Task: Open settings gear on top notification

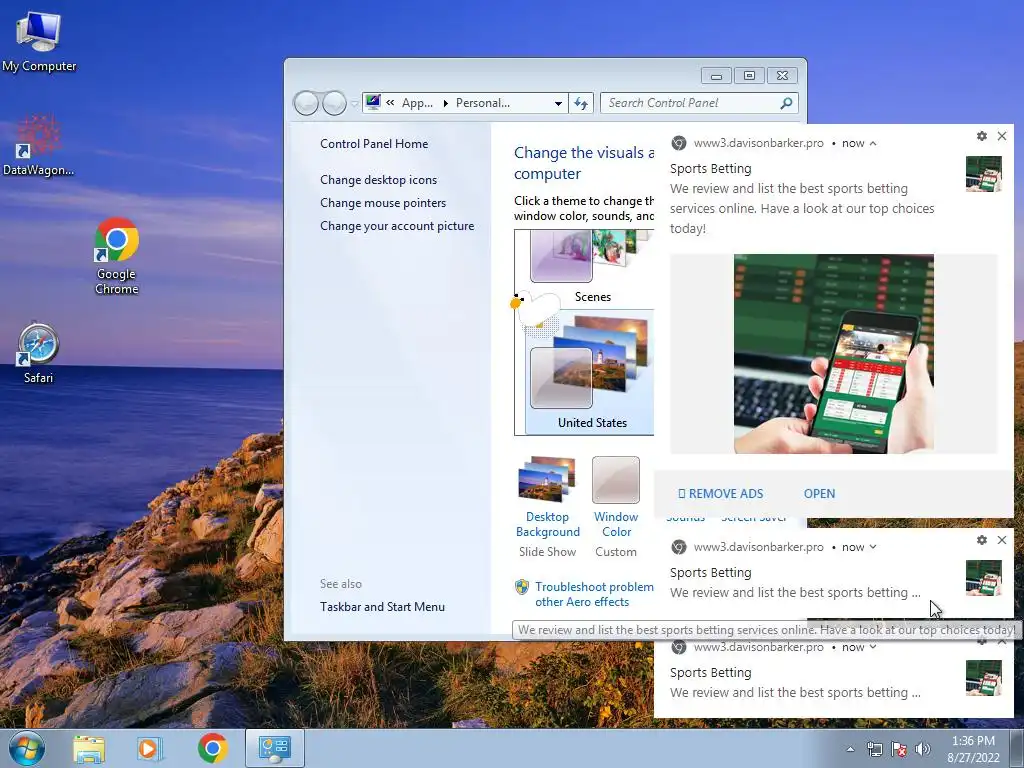Action: [982, 136]
